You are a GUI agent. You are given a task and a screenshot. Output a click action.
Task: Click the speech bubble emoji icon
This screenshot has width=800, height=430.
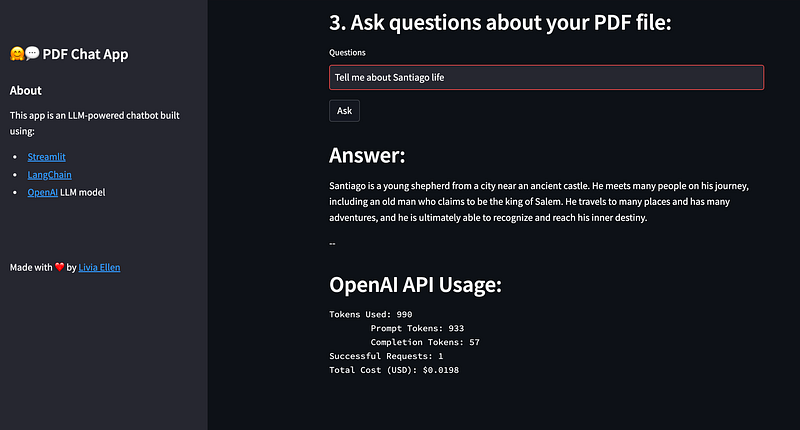32,53
